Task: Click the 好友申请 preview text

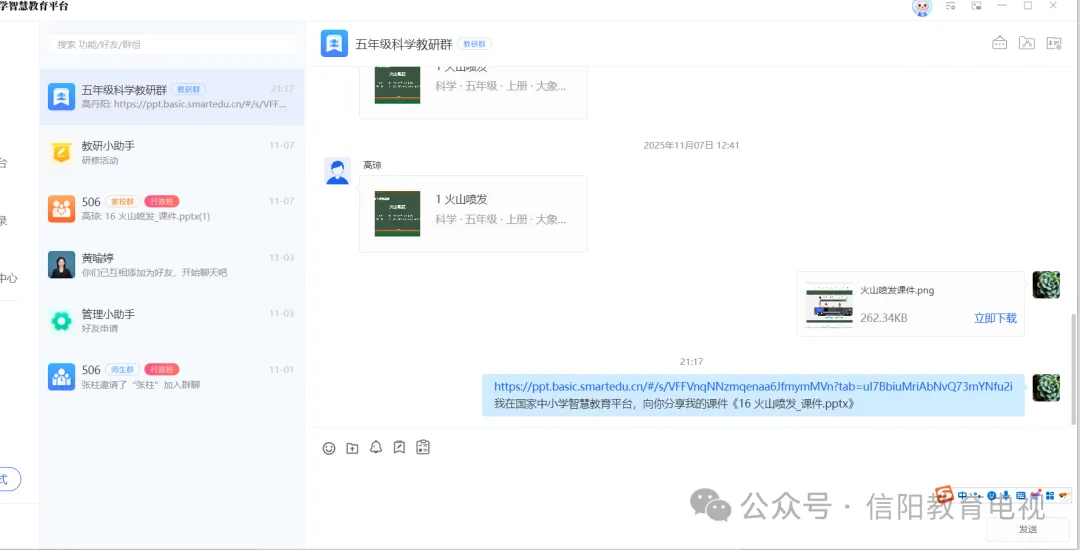Action: click(x=100, y=328)
